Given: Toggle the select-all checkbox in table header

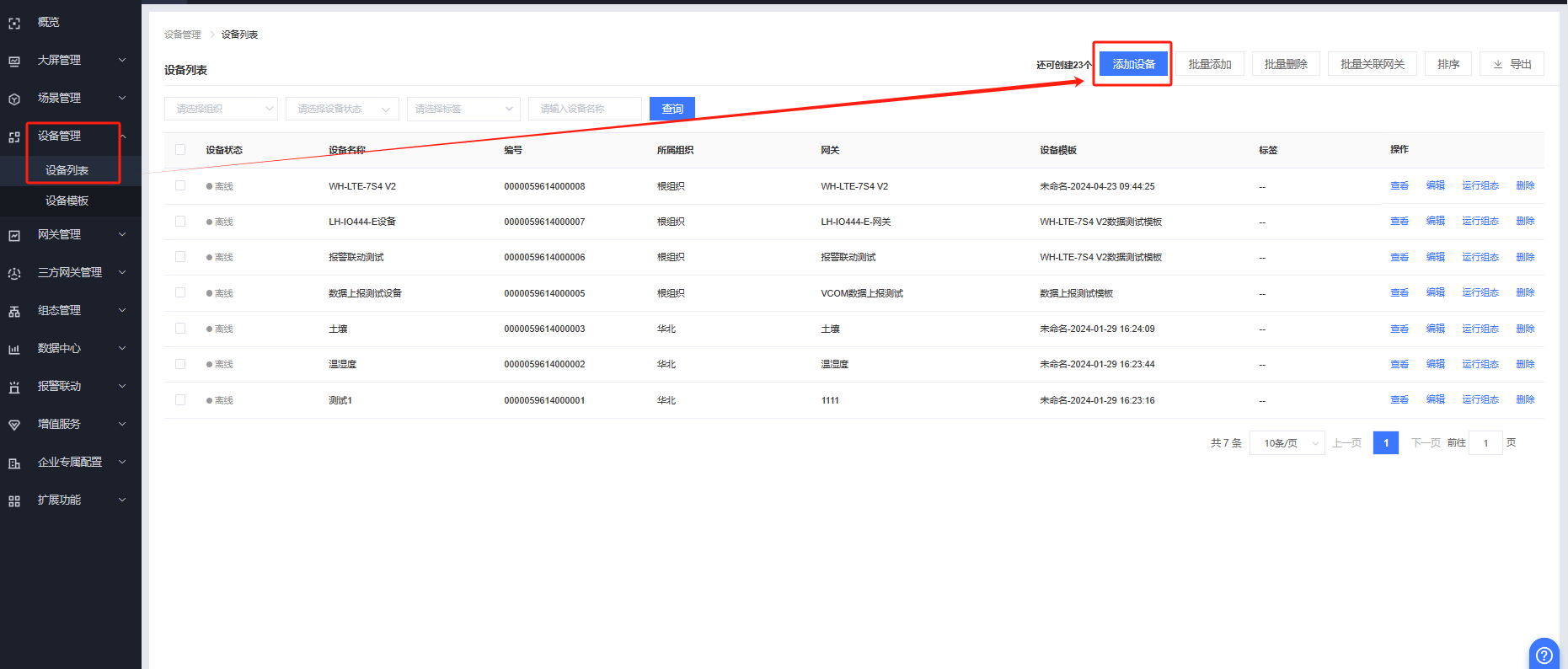Looking at the screenshot, I should 180,150.
